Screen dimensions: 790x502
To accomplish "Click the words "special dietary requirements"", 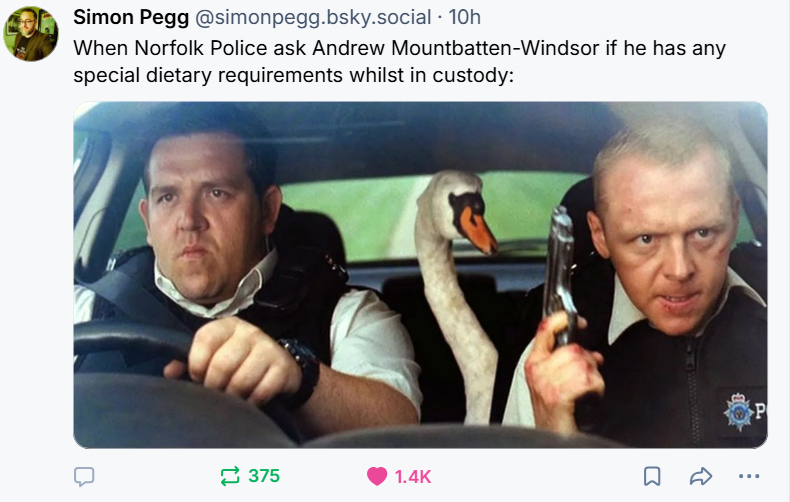I will (208, 75).
